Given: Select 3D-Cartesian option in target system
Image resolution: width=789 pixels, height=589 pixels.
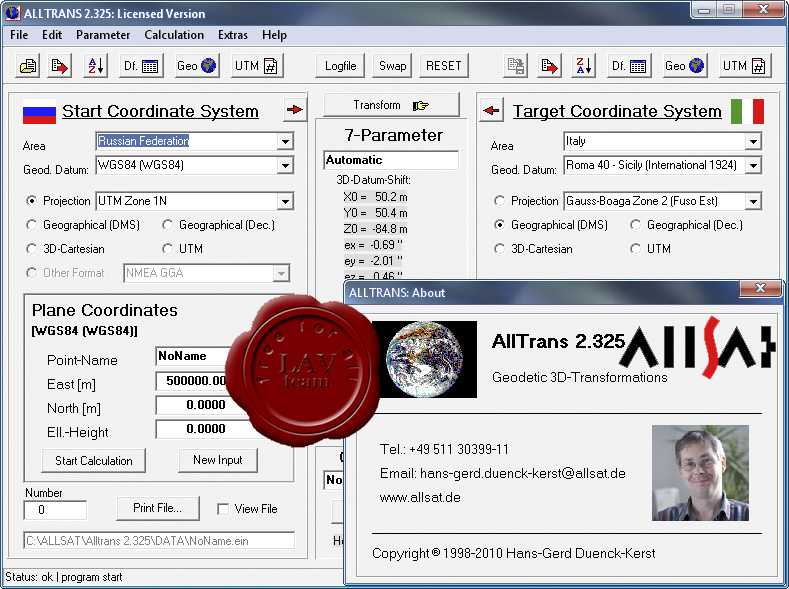Looking at the screenshot, I should tap(499, 249).
